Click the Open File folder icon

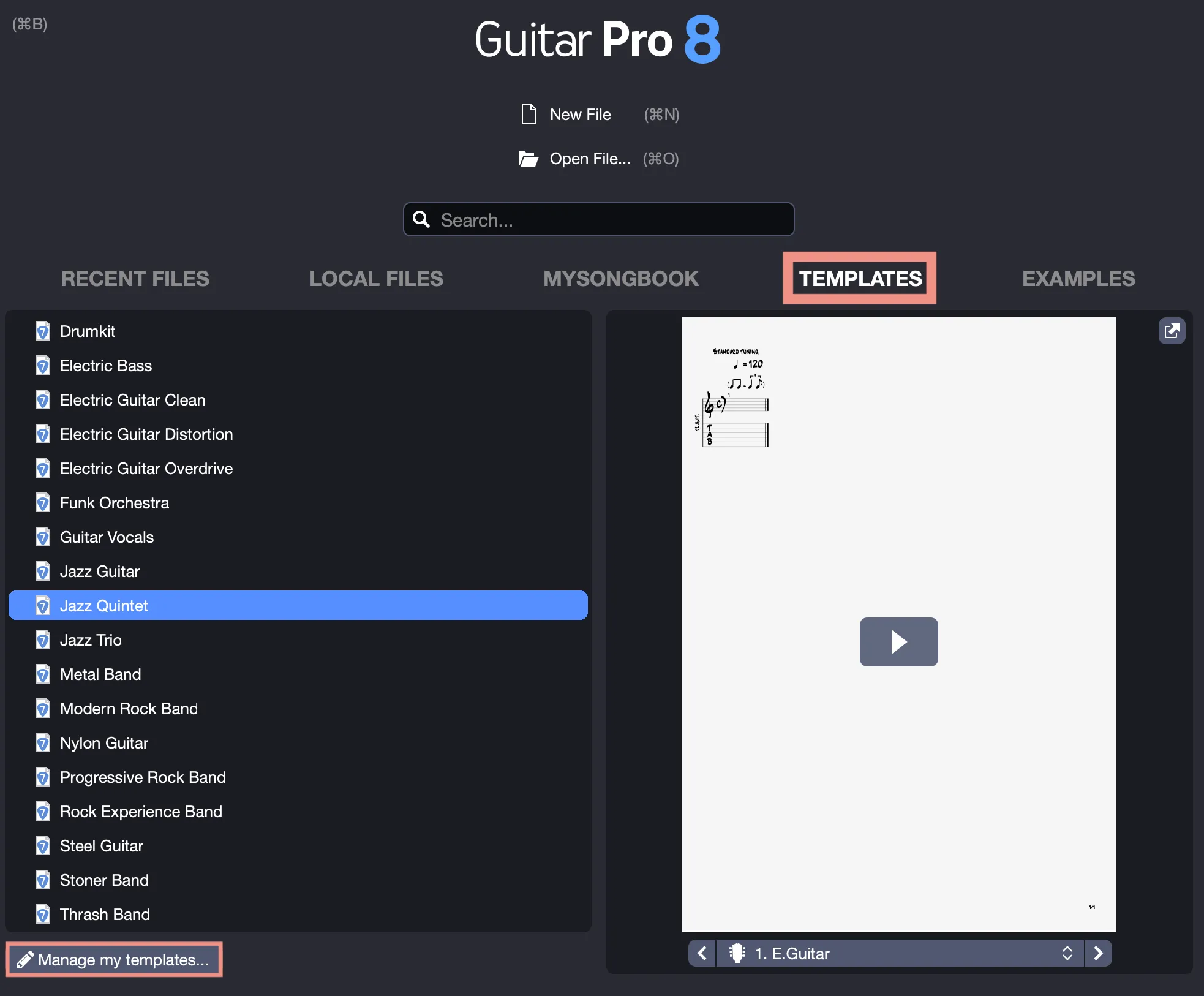click(529, 159)
